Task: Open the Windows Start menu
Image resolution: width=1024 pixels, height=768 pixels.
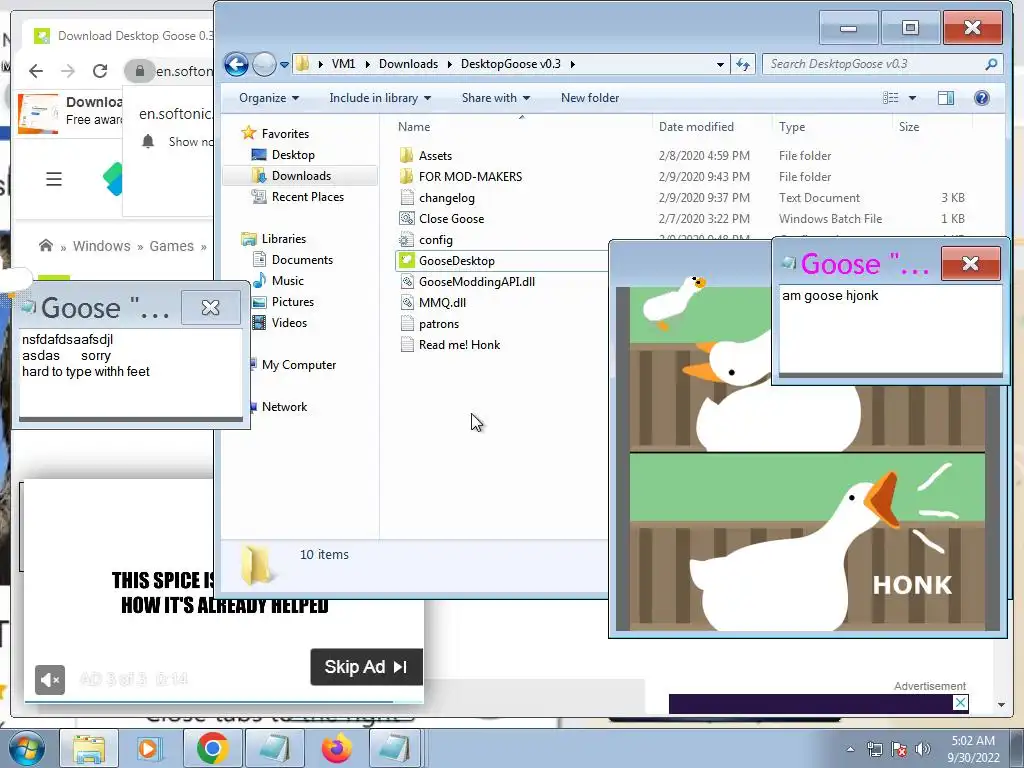Action: click(27, 748)
